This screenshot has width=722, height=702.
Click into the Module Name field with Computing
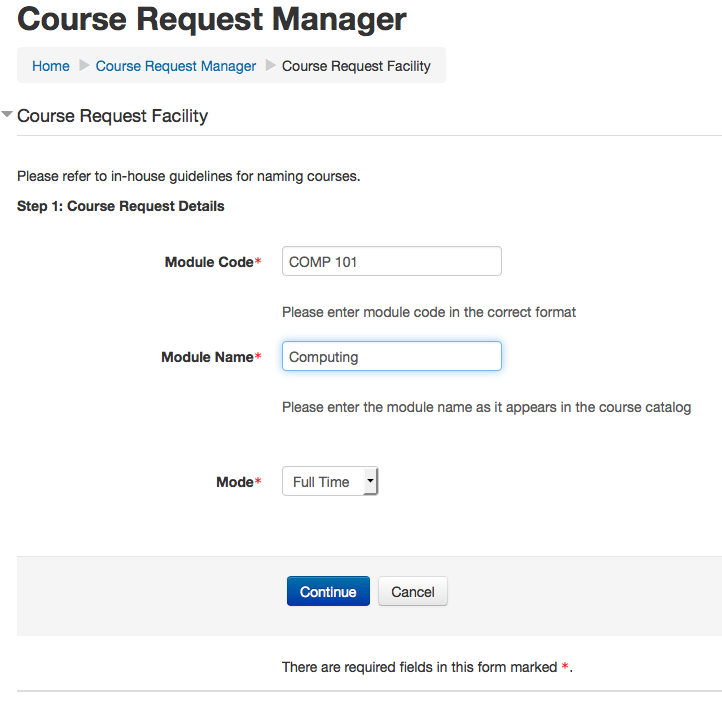[391, 357]
